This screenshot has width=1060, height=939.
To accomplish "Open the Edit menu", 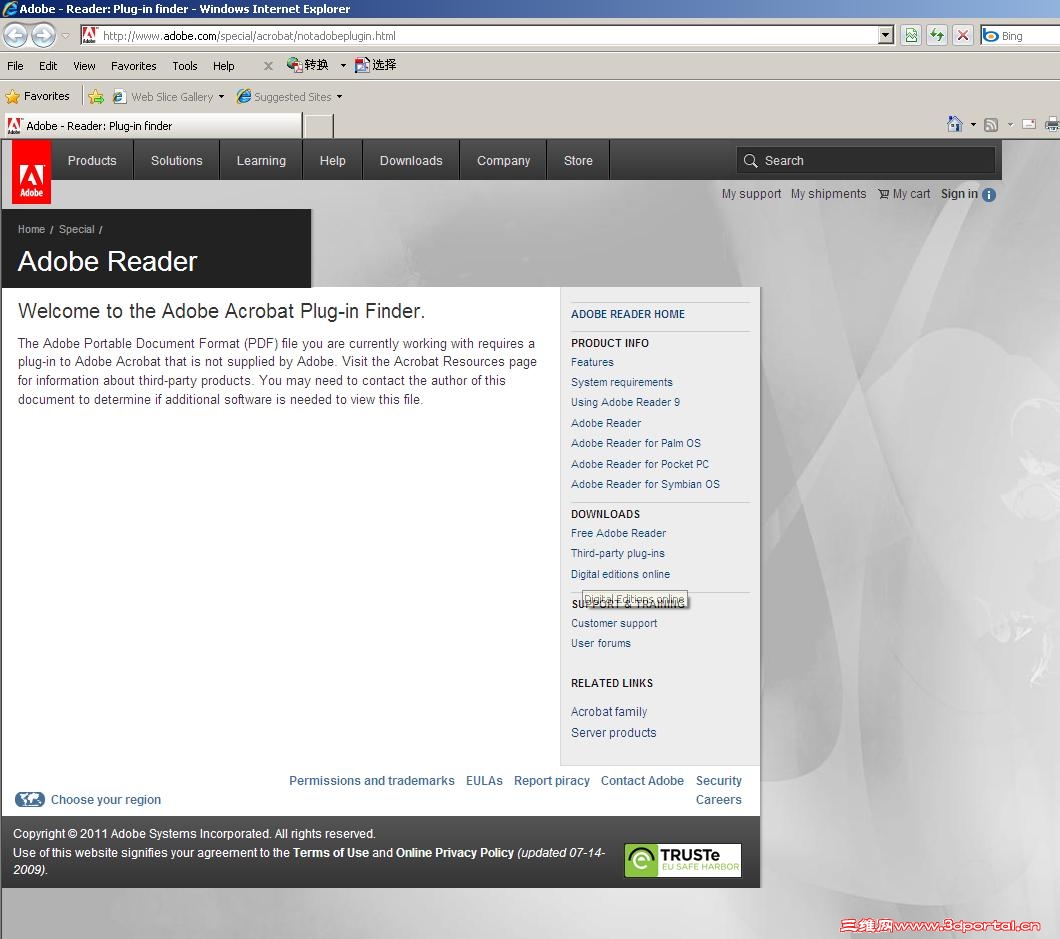I will coord(48,66).
